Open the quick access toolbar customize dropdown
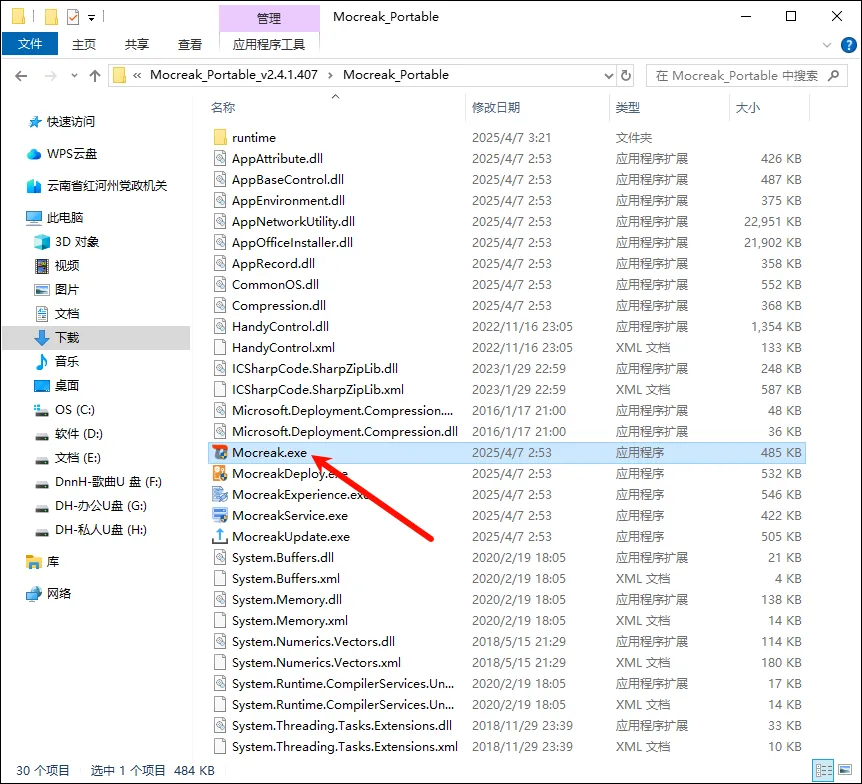Screen dimensions: 862x784 91,18
